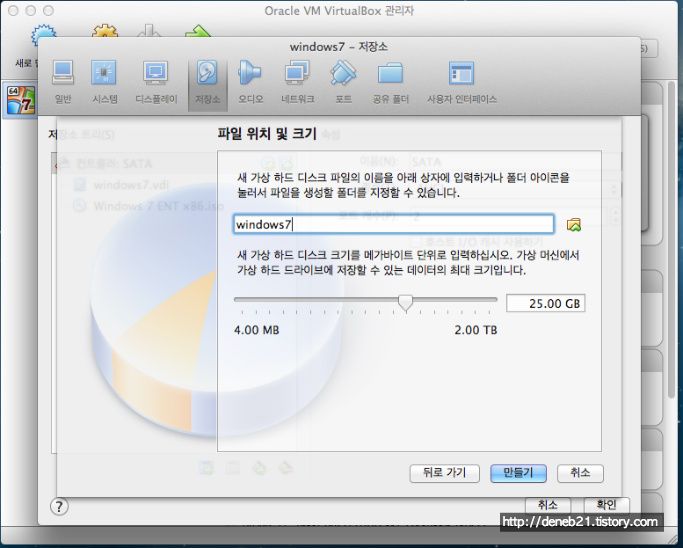Image resolution: width=683 pixels, height=548 pixels.
Task: Click the 25.00 GB disk size field
Action: pyautogui.click(x=545, y=303)
